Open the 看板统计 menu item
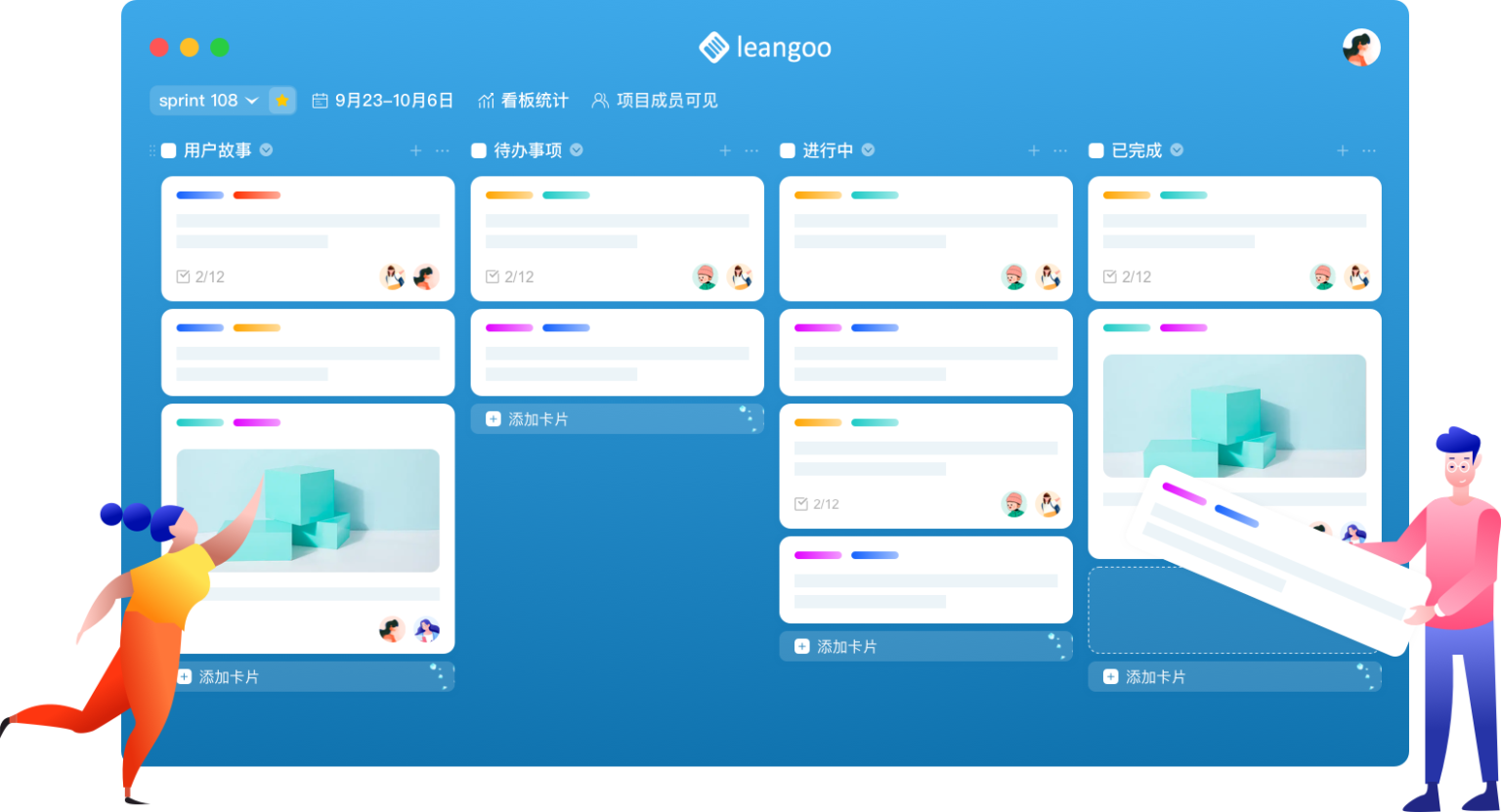 coord(523,99)
